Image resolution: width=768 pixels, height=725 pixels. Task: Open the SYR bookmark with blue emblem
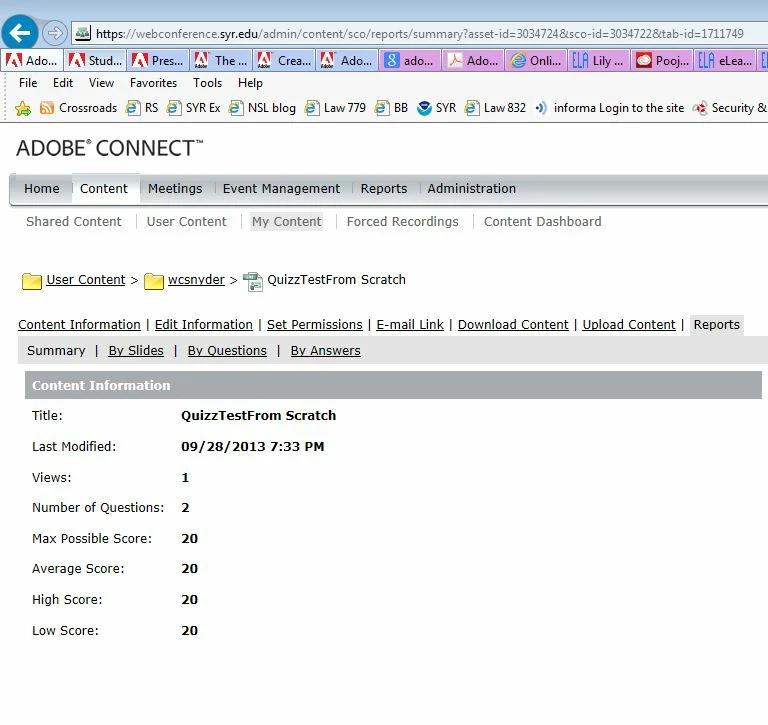click(436, 108)
